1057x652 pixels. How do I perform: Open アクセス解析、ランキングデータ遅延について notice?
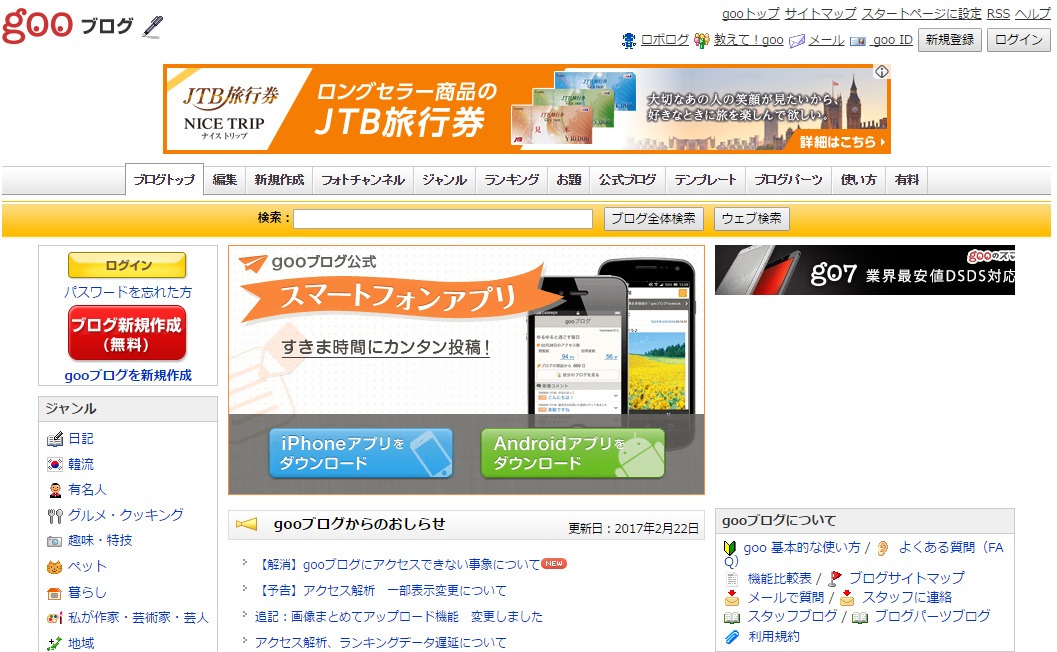380,643
